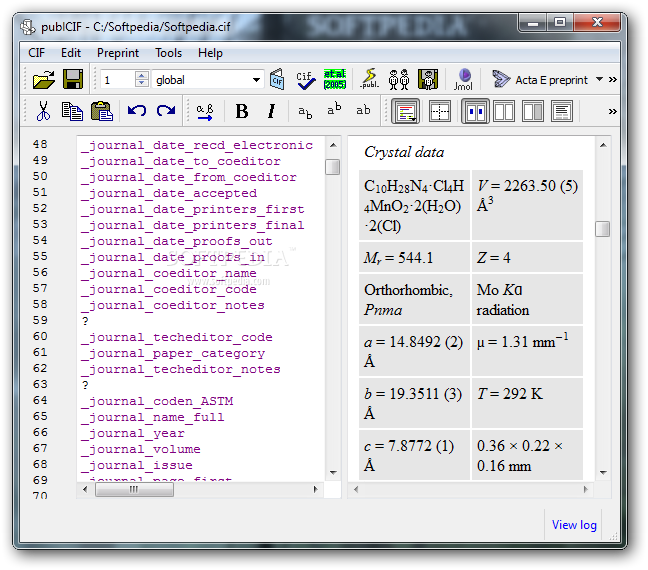Click the scissors Cut icon
Screen dimensions: 648x570
tap(44, 111)
